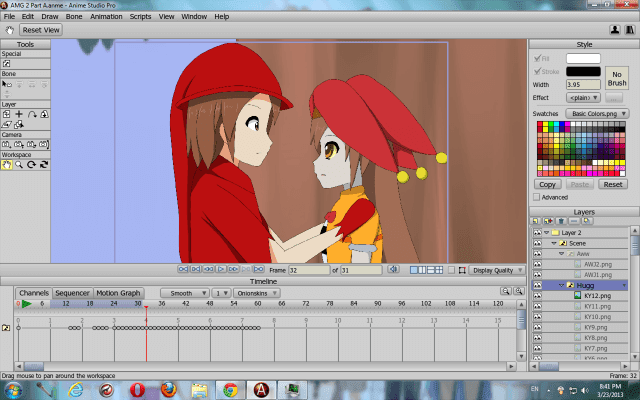The image size is (640, 400).
Task: Collapse the Layer 2 group triangle
Action: coord(547,232)
